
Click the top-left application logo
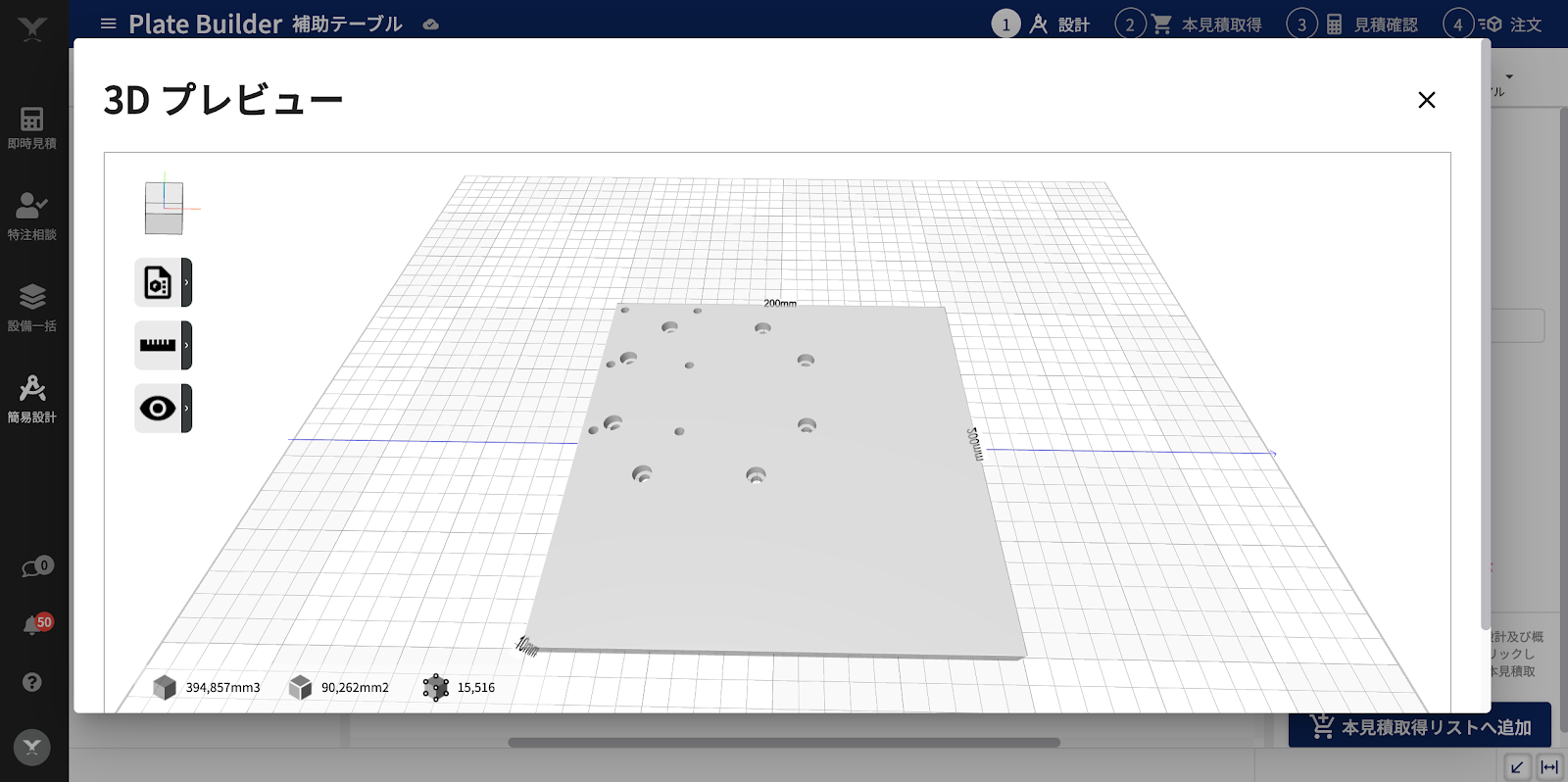point(32,28)
